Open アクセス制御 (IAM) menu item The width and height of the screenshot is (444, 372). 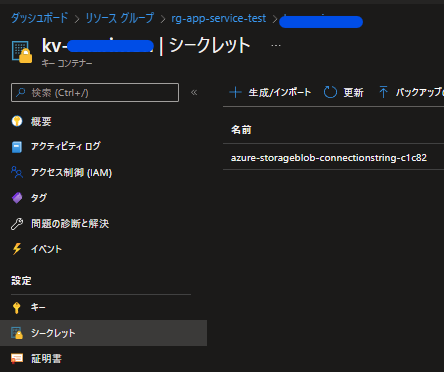[x=71, y=172]
